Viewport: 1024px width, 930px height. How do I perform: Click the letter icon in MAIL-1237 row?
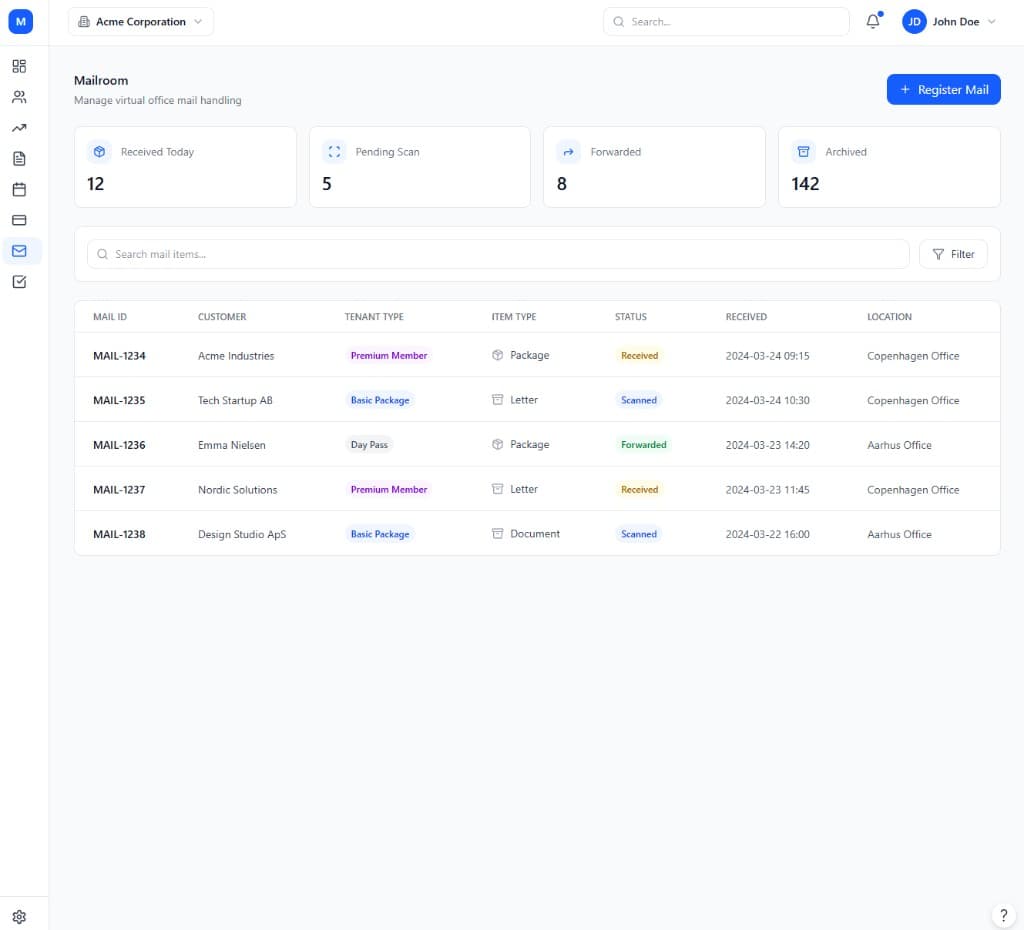pos(498,489)
